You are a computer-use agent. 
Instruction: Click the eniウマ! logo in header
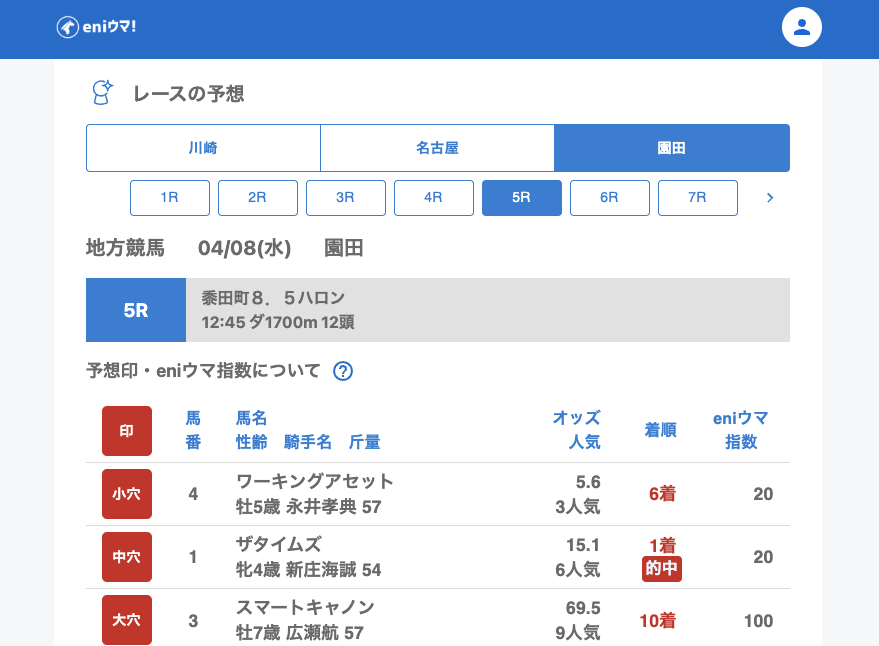(96, 27)
